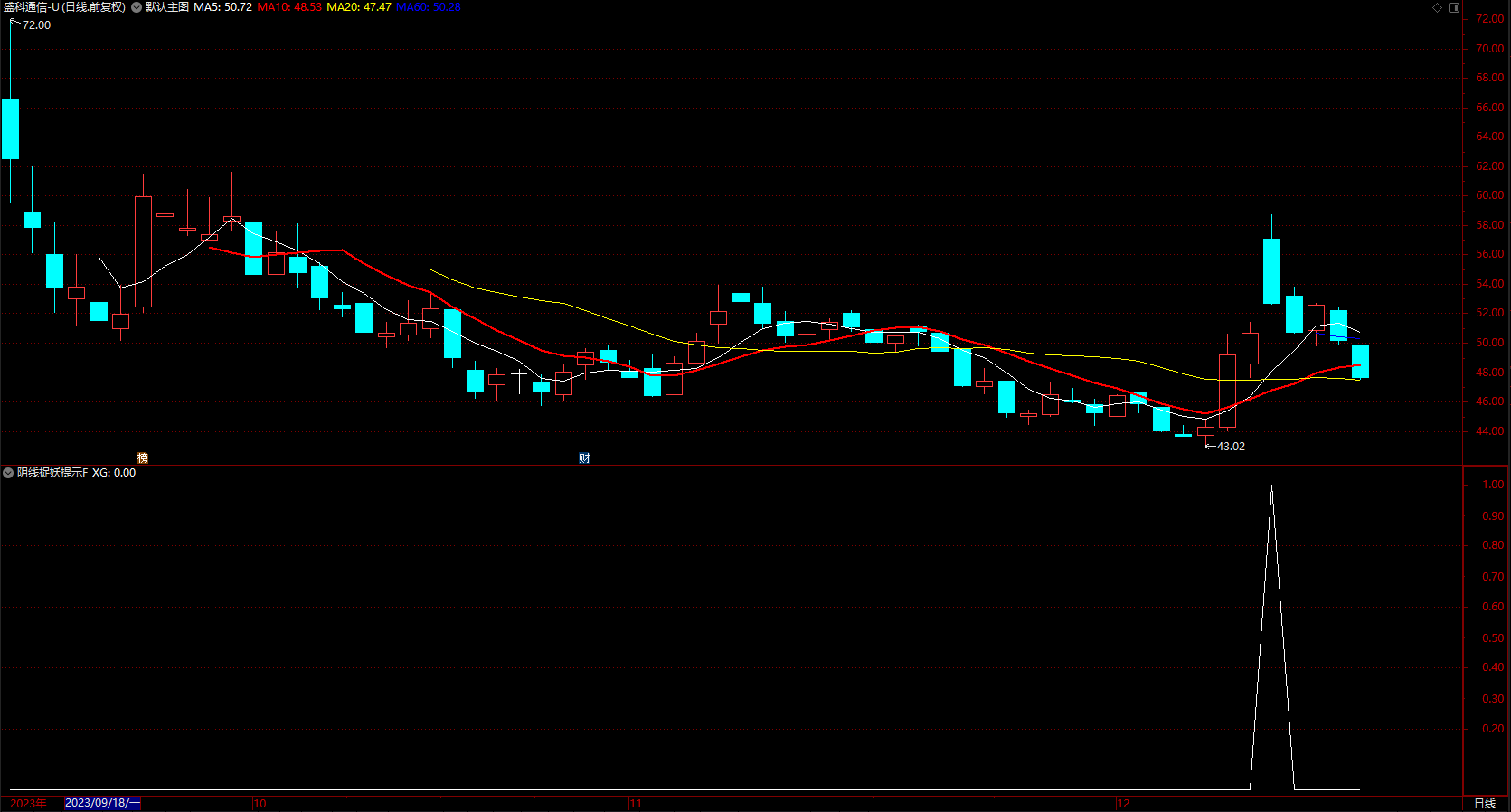Click the tall first cyan candlestick
Viewport: 1511px width, 812px height.
(x=10, y=129)
